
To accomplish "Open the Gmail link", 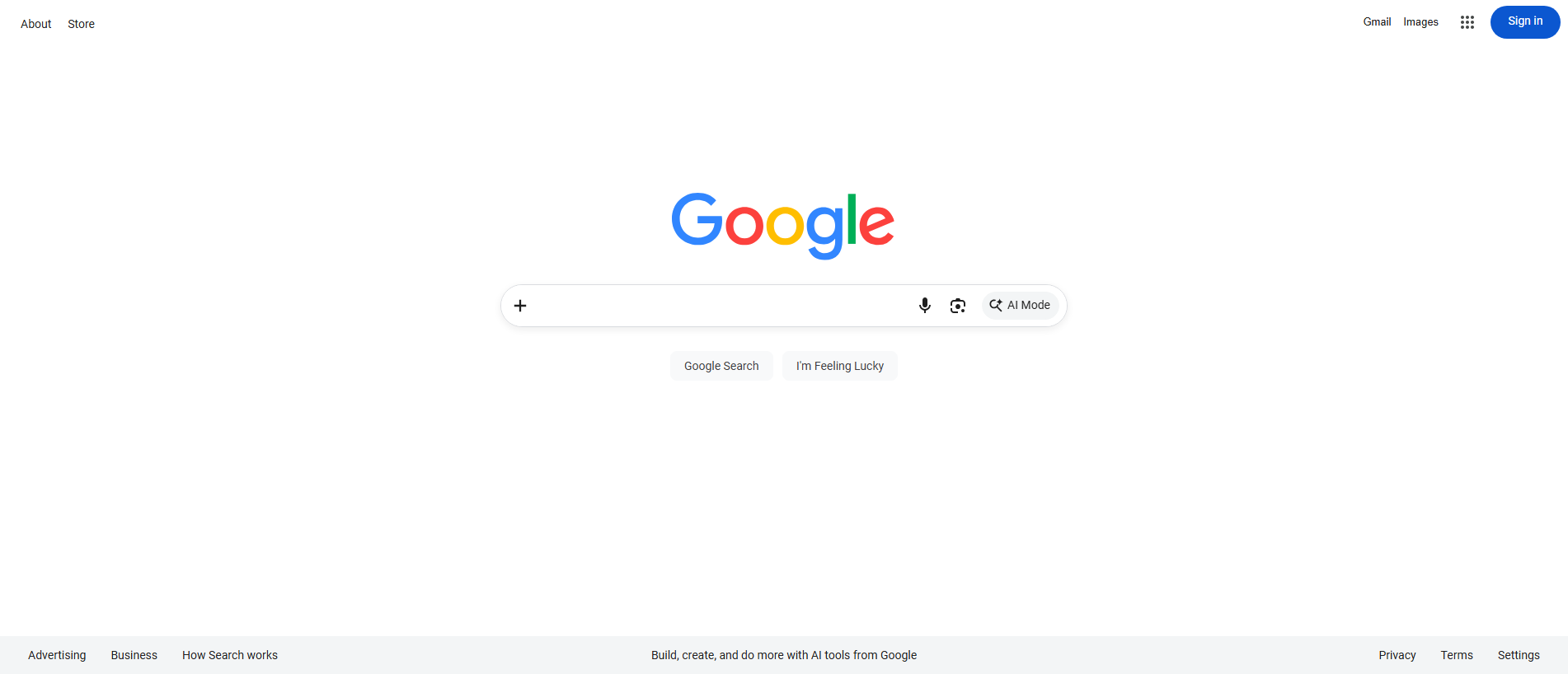I will [x=1377, y=22].
